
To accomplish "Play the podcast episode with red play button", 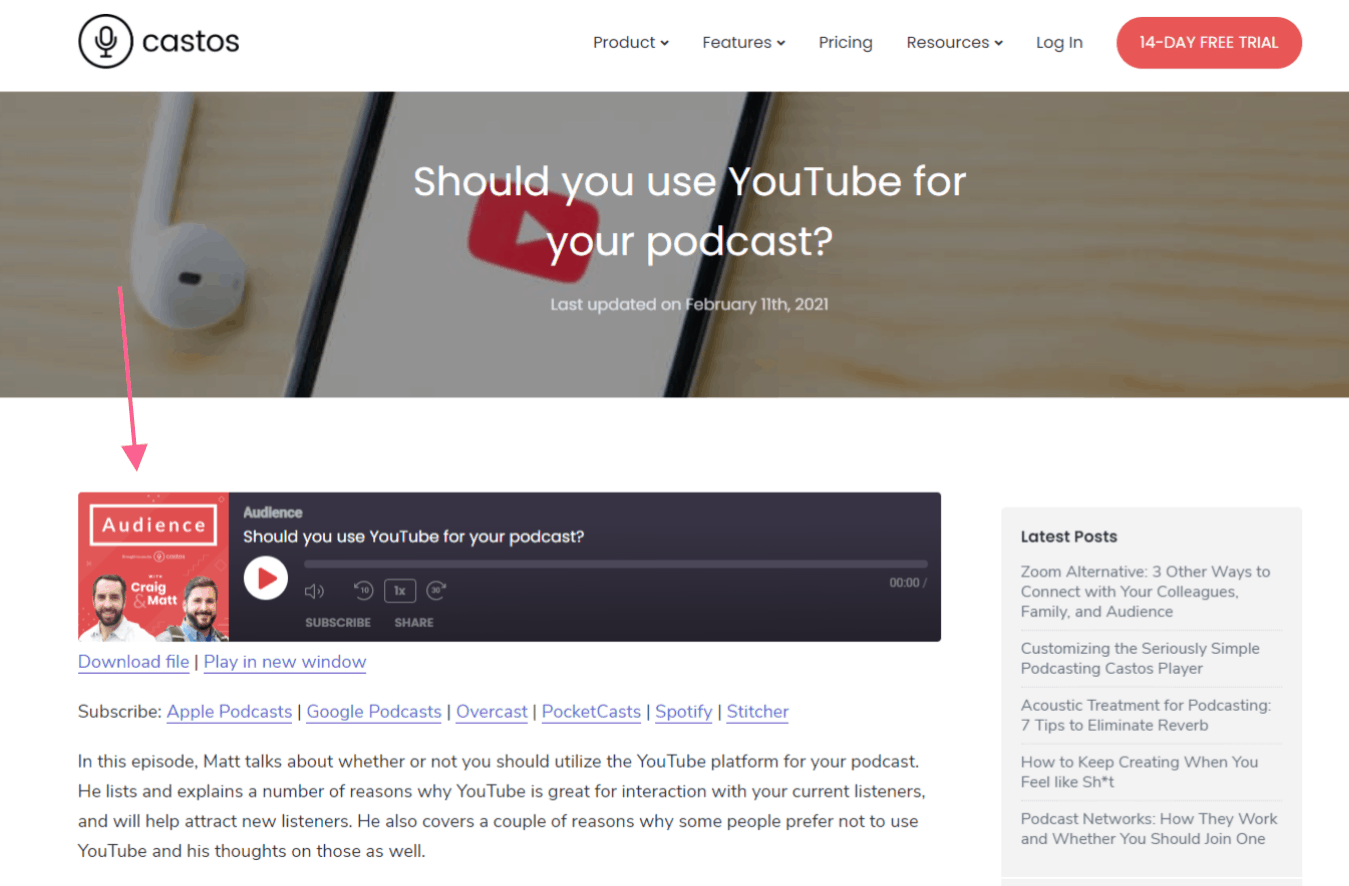I will [x=266, y=578].
